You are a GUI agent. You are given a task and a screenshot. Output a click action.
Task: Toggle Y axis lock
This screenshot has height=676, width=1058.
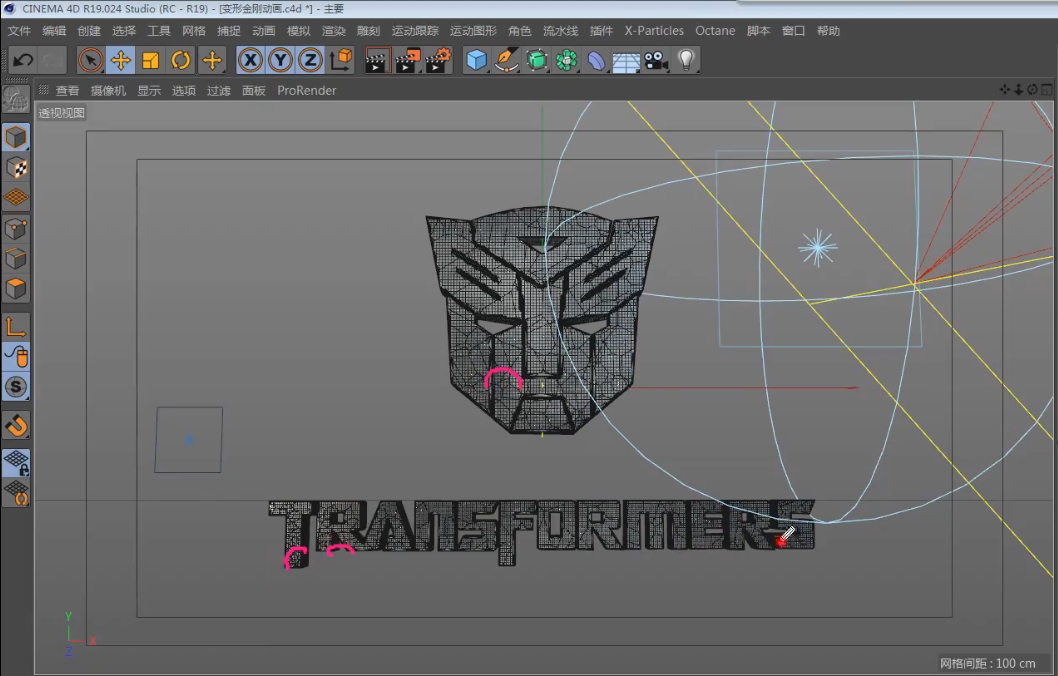click(x=280, y=60)
